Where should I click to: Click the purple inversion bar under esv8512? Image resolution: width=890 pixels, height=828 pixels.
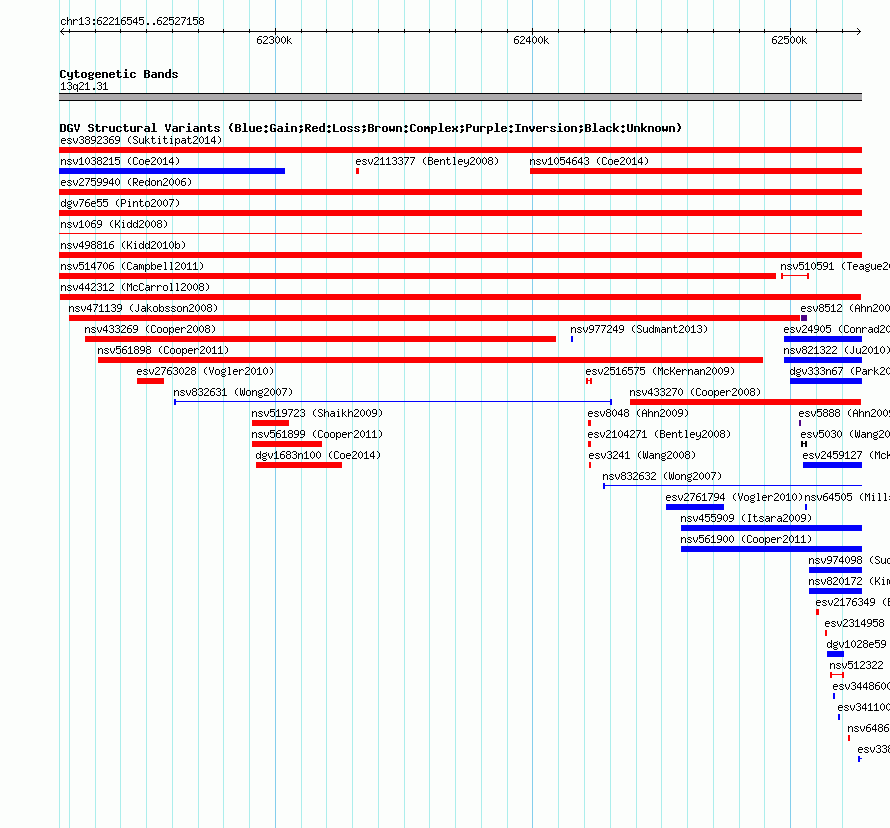tap(804, 318)
